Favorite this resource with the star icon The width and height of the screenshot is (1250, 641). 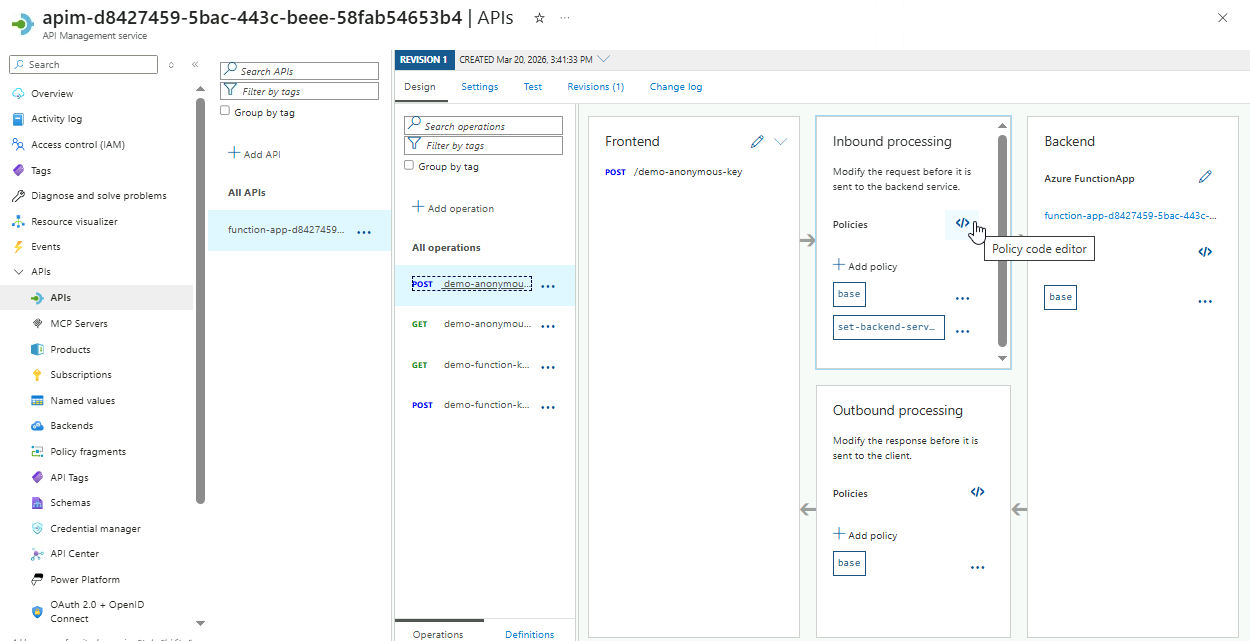click(540, 18)
